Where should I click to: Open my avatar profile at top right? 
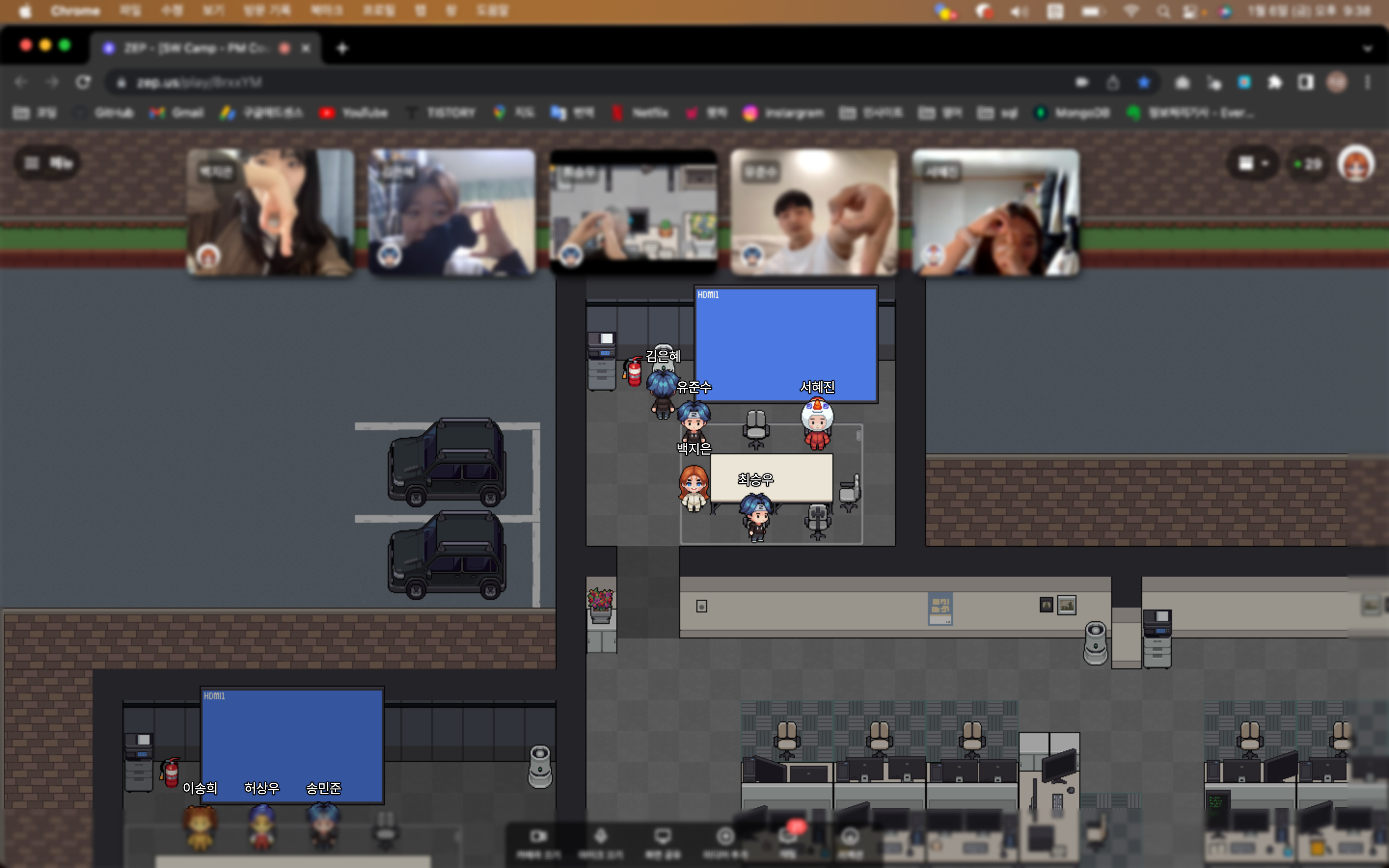point(1356,163)
